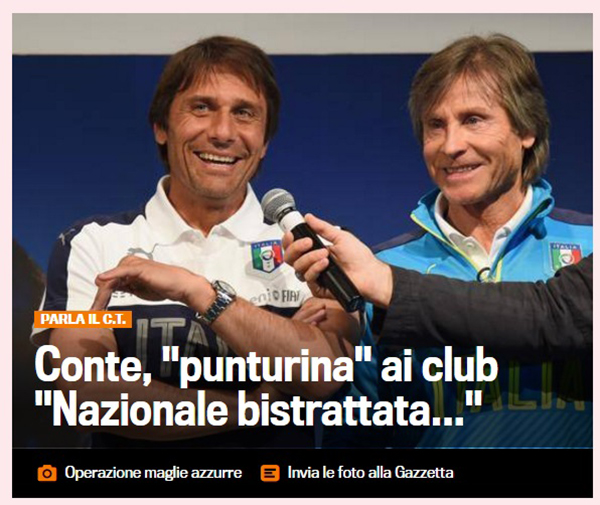This screenshot has height=505, width=600.
Task: Click the orange camera icon
Action: coord(47,473)
